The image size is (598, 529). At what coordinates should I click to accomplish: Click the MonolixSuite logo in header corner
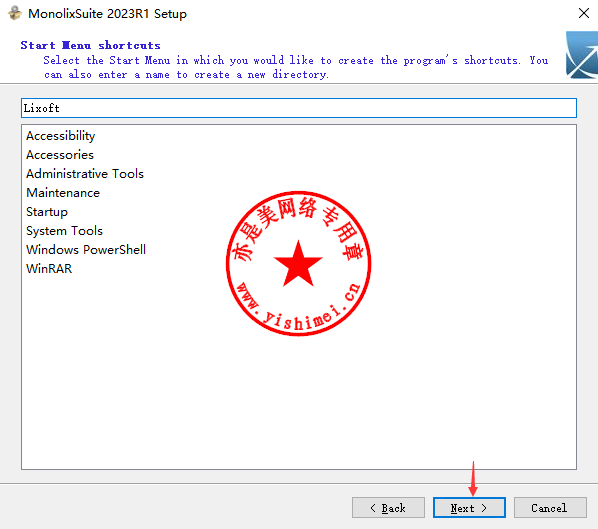click(x=582, y=55)
